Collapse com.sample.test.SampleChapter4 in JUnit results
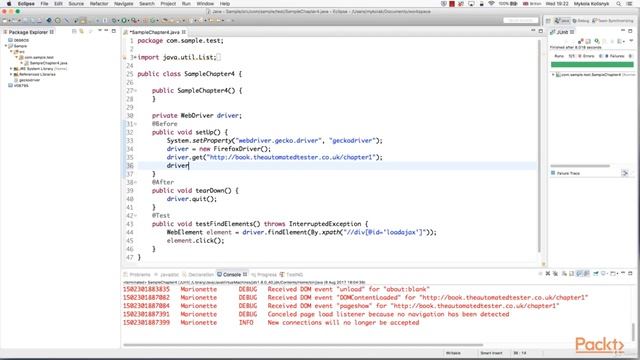 point(553,75)
